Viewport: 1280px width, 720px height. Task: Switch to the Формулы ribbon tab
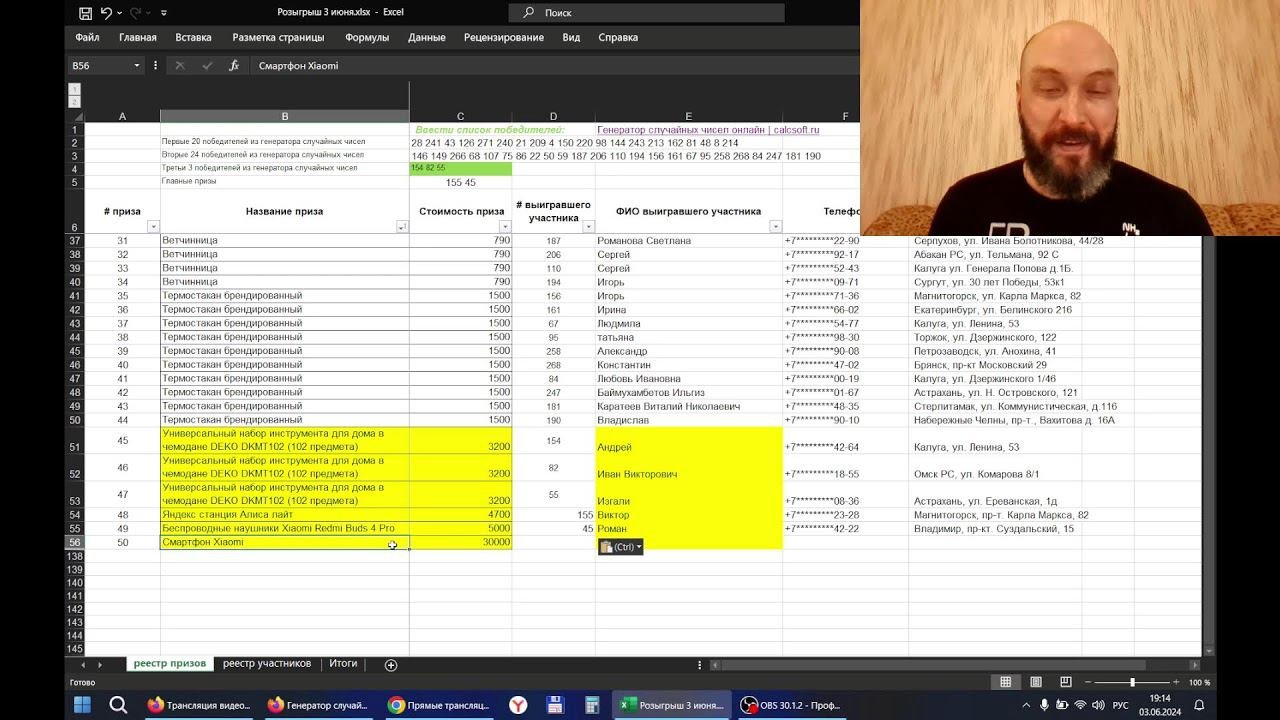(x=367, y=37)
